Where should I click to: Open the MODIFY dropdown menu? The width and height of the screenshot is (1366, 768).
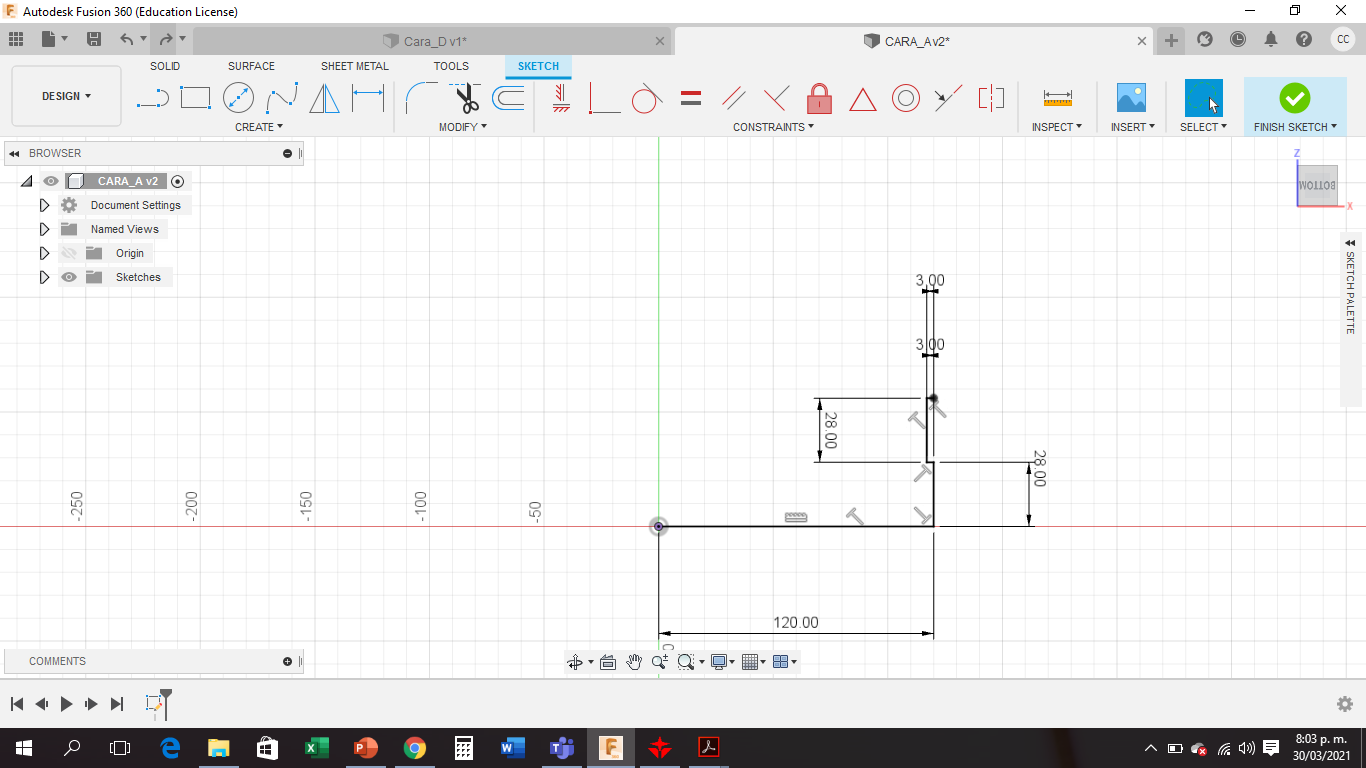(463, 127)
